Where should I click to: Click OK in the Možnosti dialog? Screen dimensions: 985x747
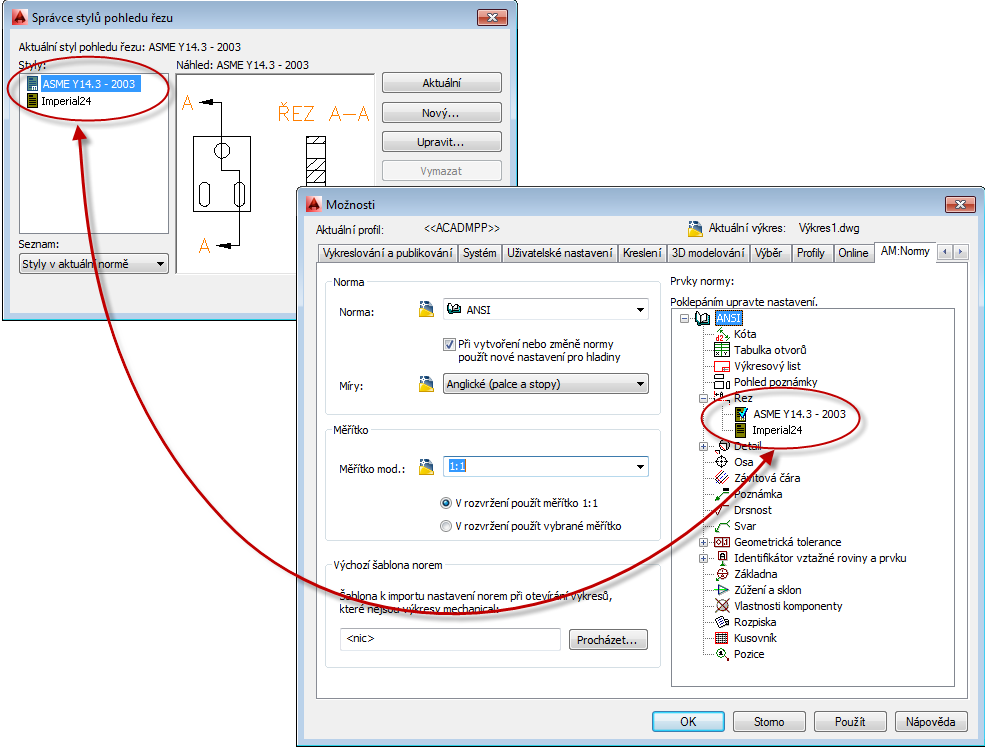click(x=688, y=722)
